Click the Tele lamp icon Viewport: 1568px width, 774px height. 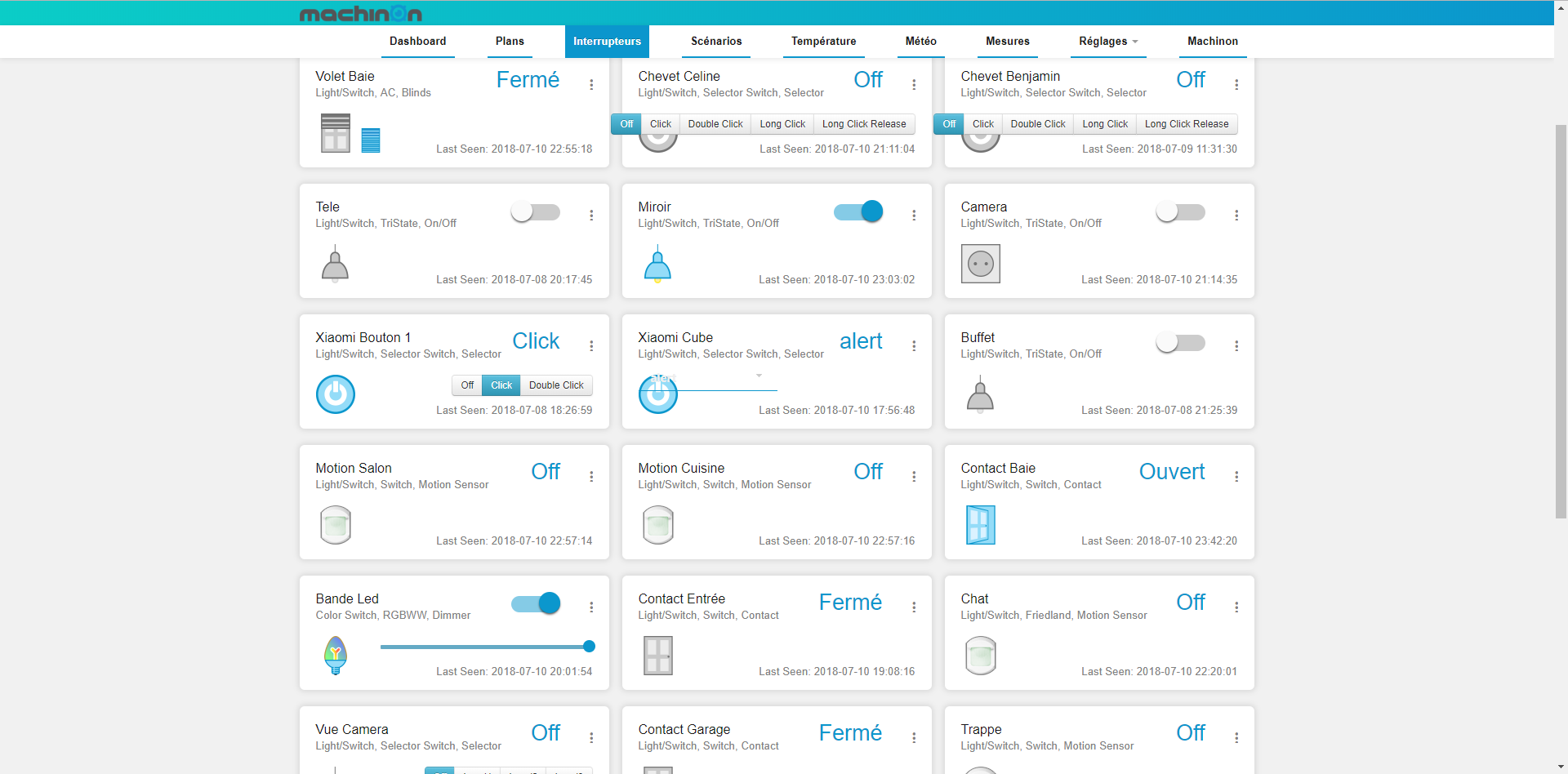335,264
